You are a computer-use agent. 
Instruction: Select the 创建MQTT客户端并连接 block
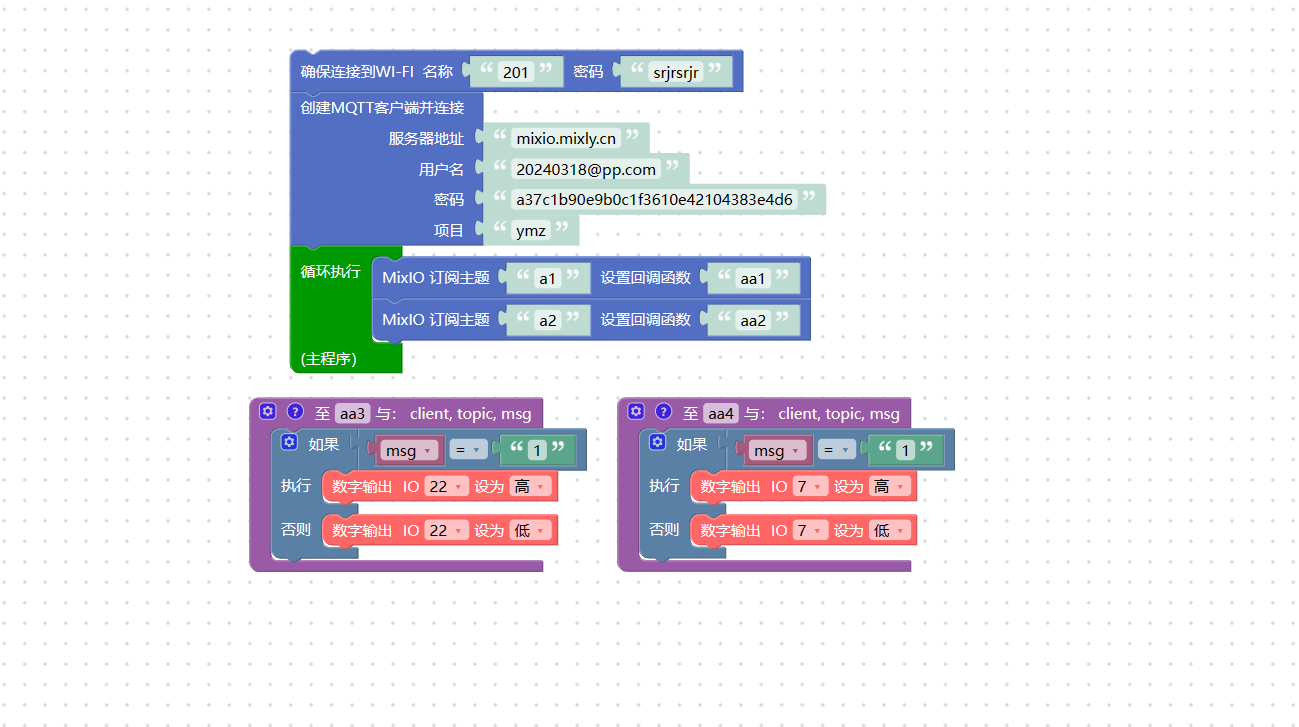[382, 107]
